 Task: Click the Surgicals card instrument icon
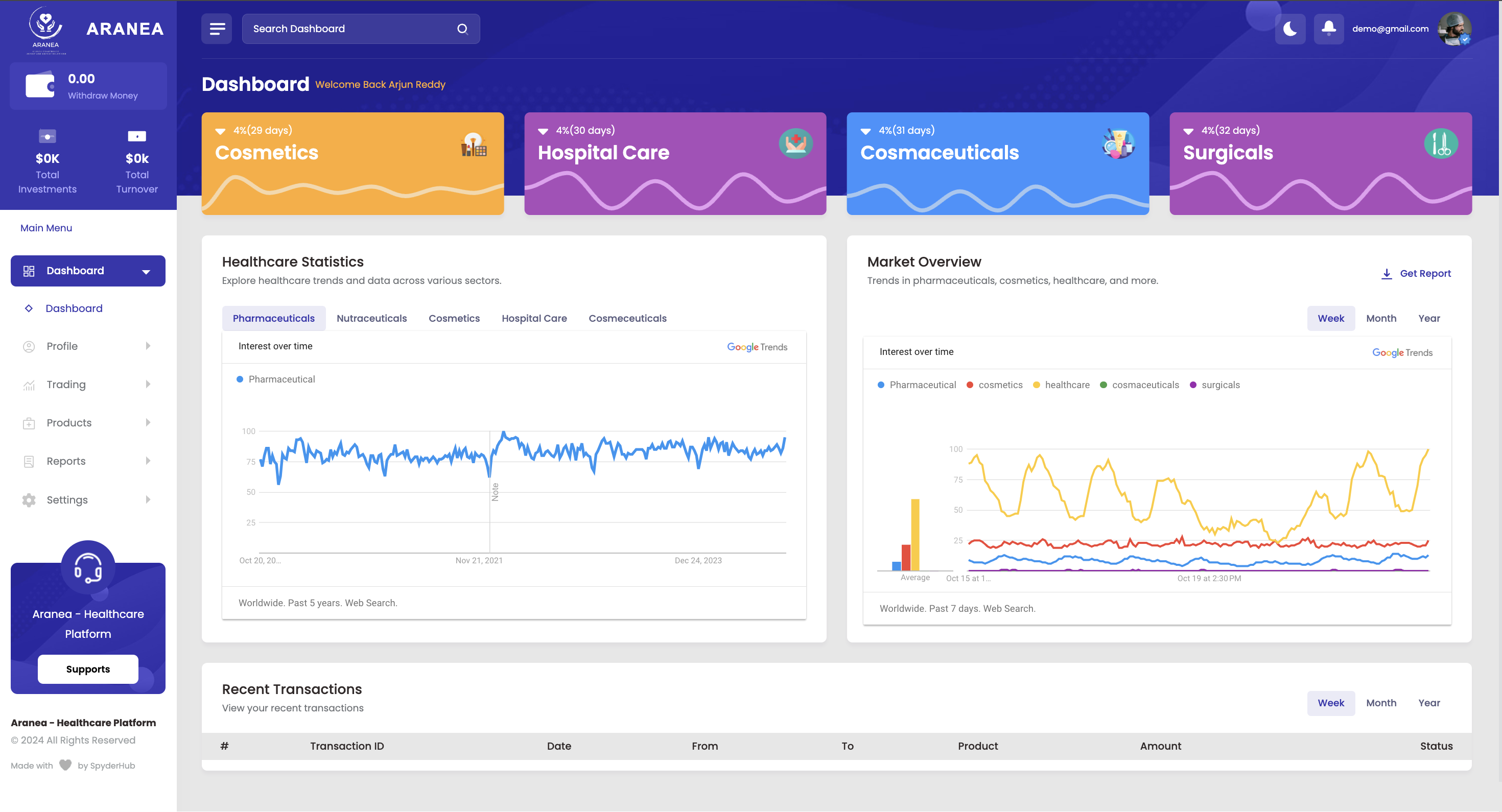pos(1441,144)
